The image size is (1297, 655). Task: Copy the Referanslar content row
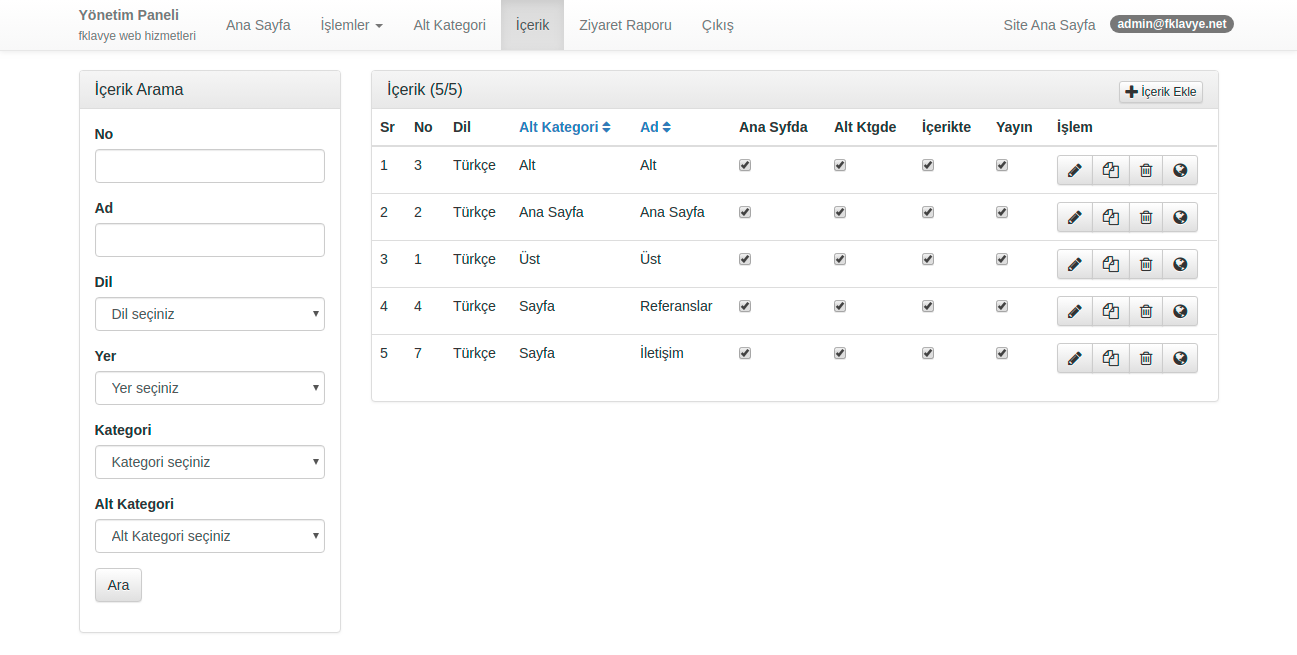[1111, 311]
